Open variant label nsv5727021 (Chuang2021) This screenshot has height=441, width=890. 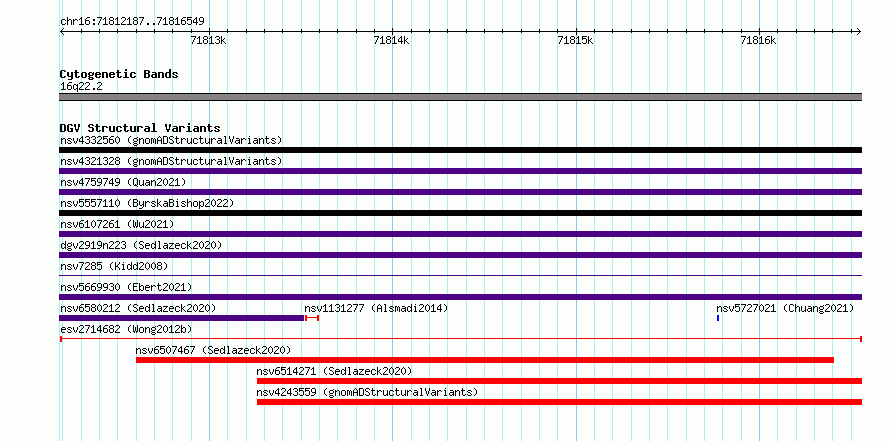(785, 308)
